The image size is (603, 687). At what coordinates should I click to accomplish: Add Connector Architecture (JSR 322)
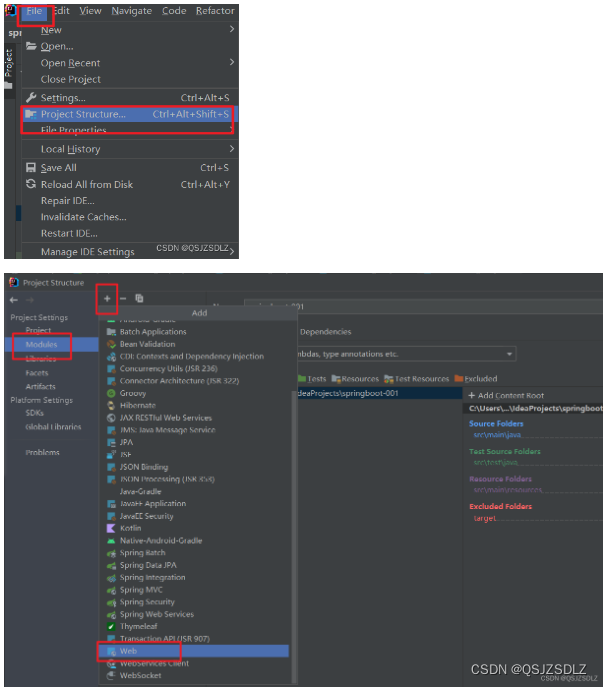pos(179,381)
